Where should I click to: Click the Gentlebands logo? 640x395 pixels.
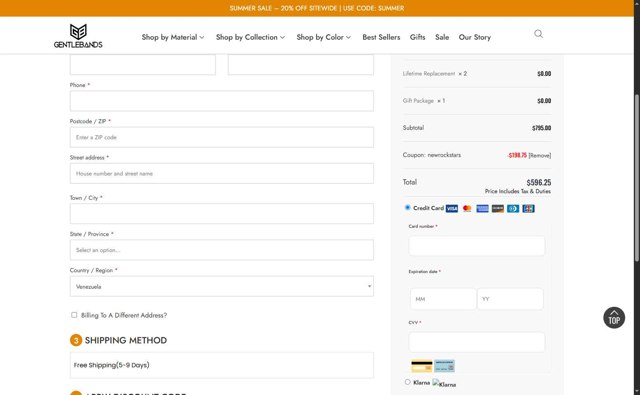tap(78, 36)
